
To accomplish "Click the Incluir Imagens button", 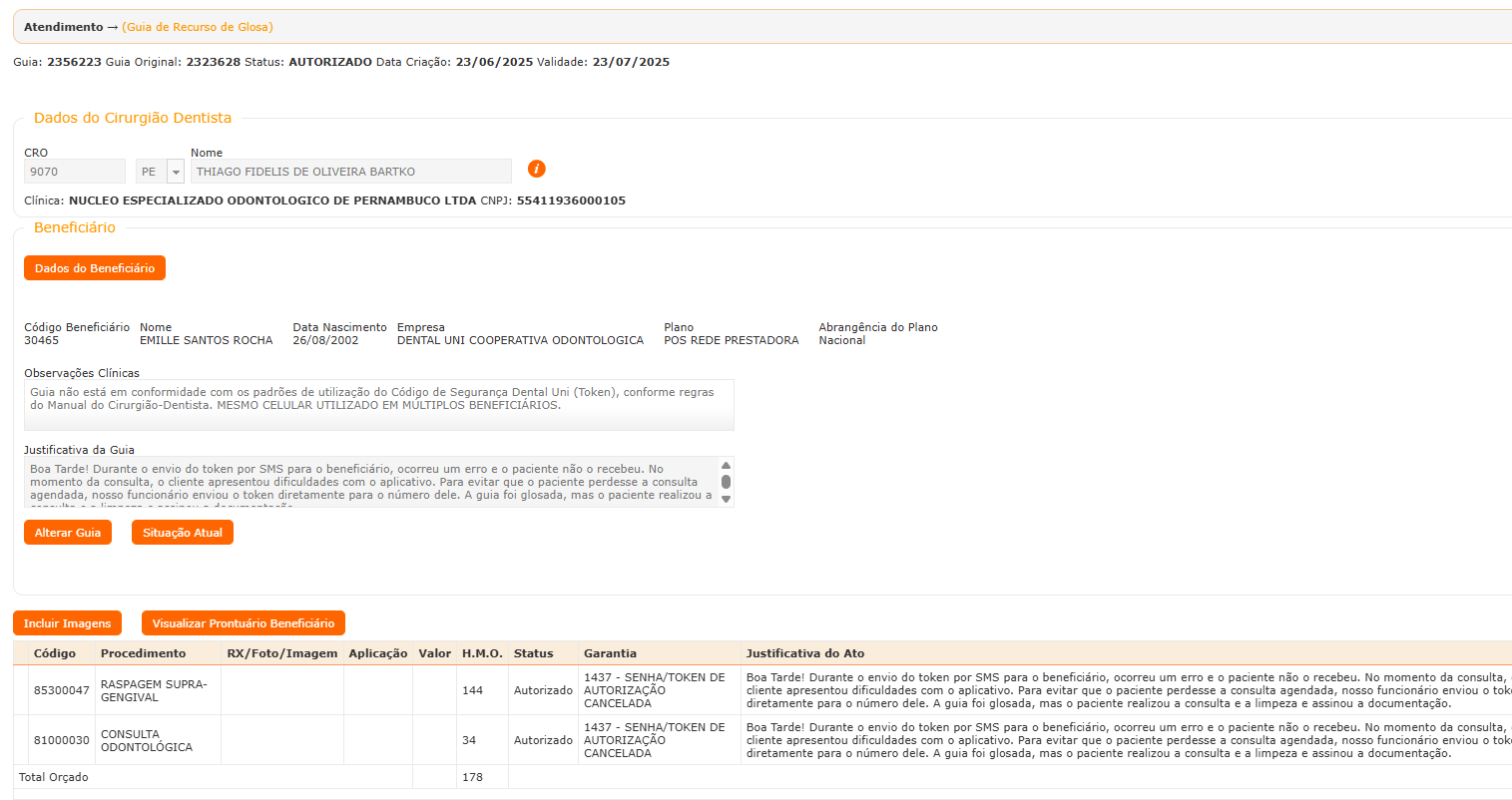I will pyautogui.click(x=67, y=623).
